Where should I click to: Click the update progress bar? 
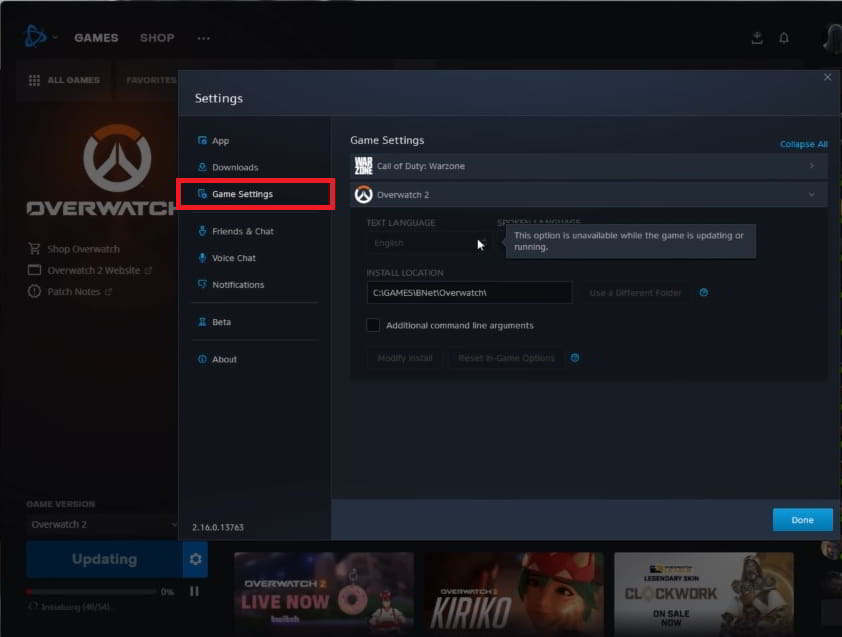pos(91,592)
